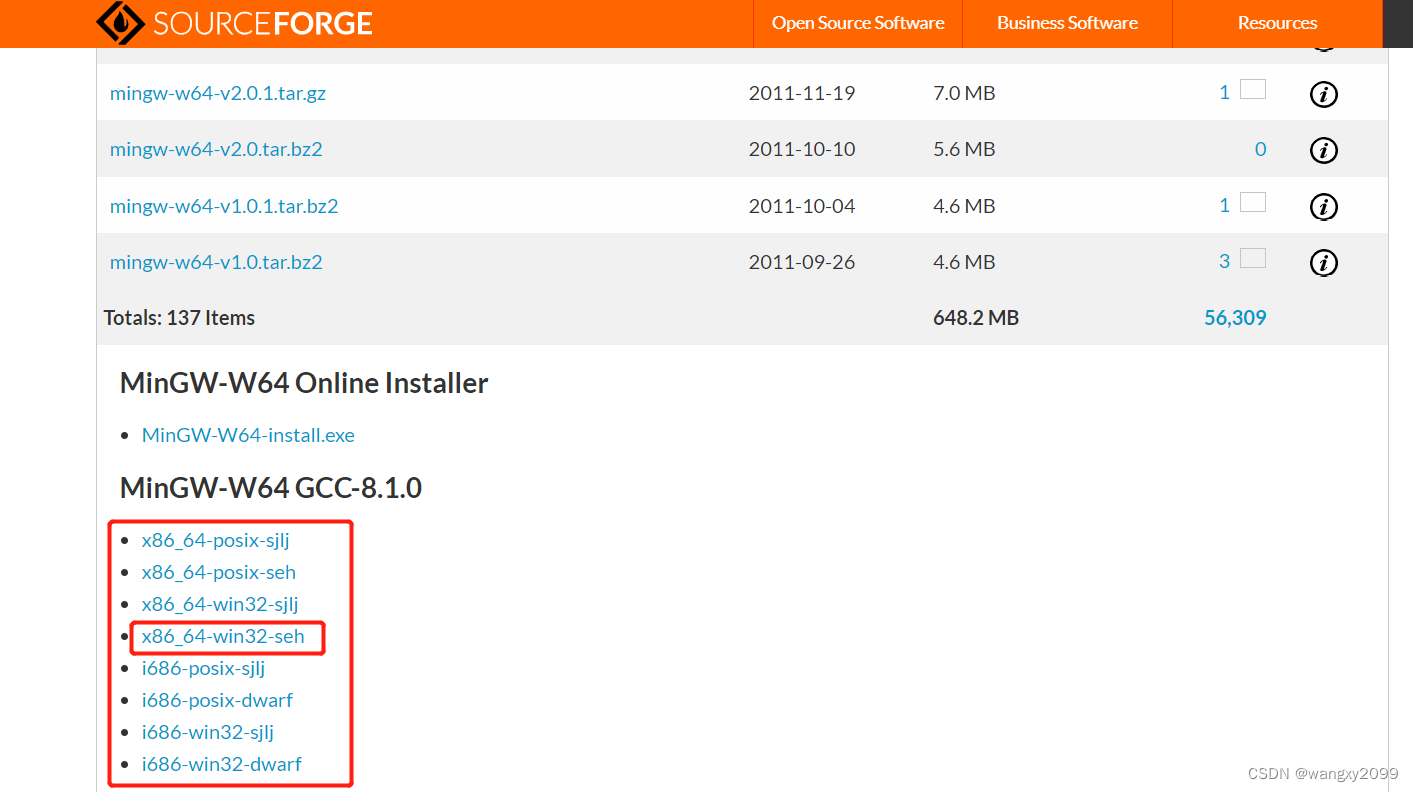Viewport: 1413px width, 792px height.
Task: Open the SourceForge logo home link
Action: coord(235,22)
